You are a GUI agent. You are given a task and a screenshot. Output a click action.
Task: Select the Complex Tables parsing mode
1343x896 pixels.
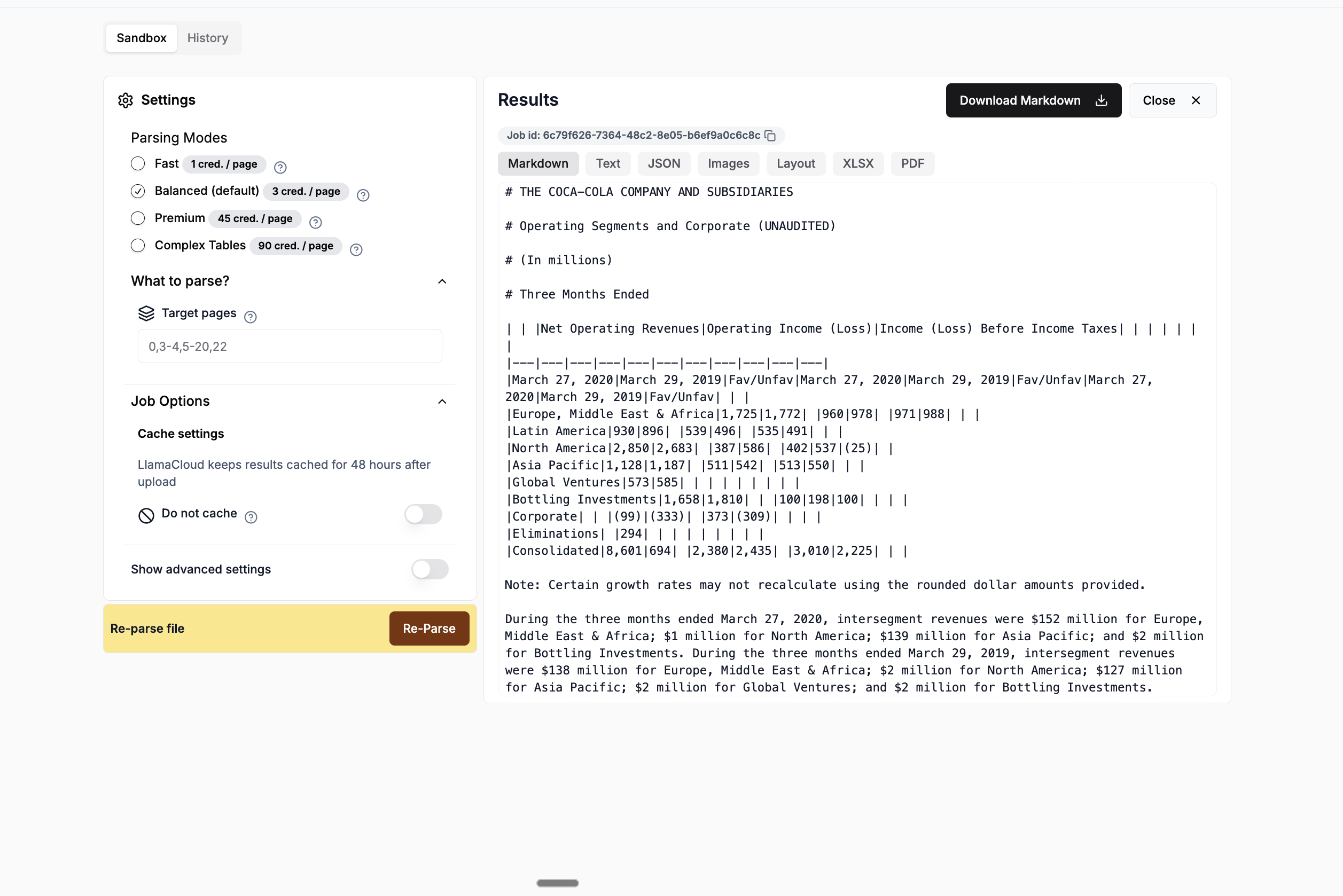pyautogui.click(x=138, y=245)
